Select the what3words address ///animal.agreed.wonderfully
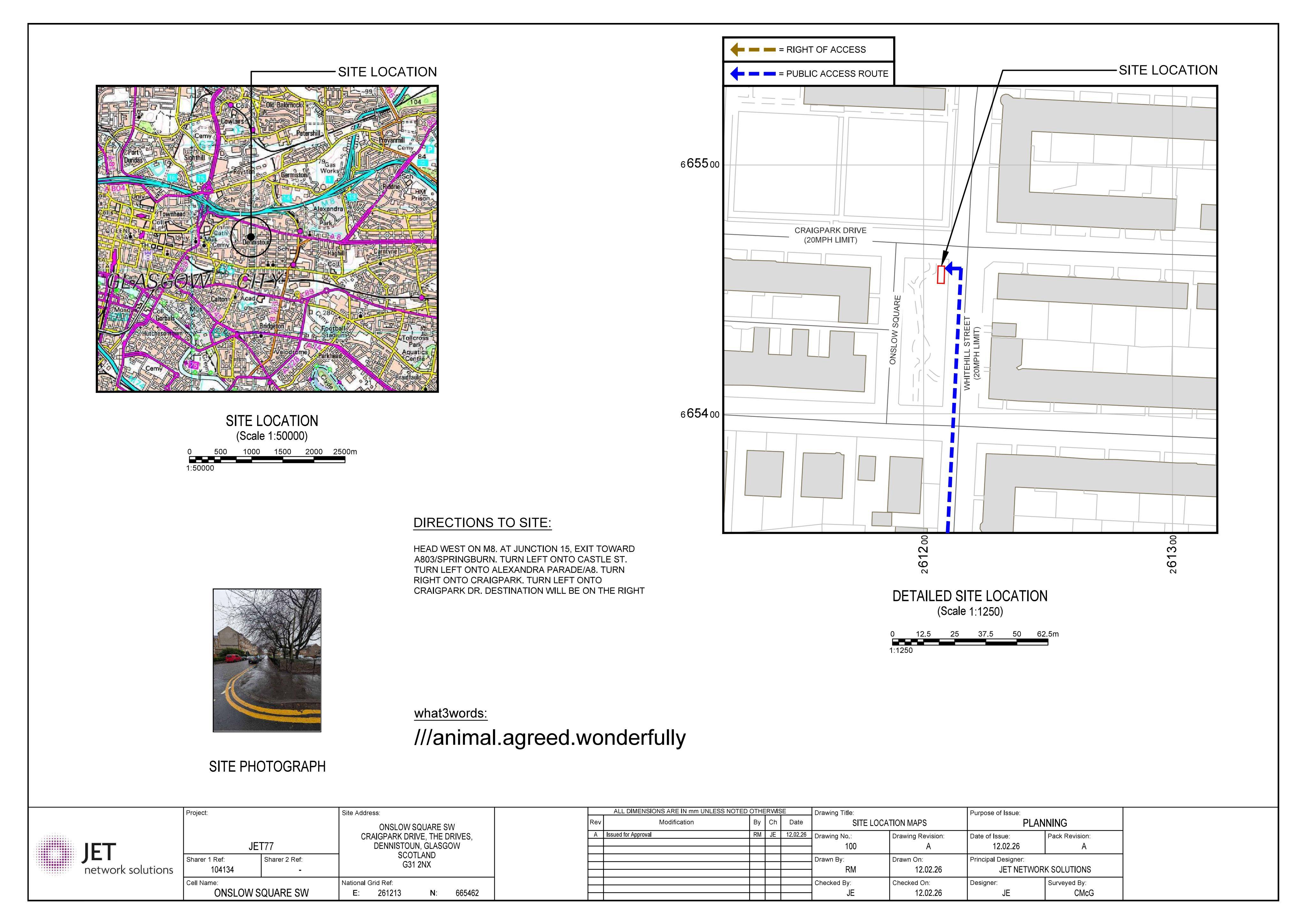 coord(550,737)
